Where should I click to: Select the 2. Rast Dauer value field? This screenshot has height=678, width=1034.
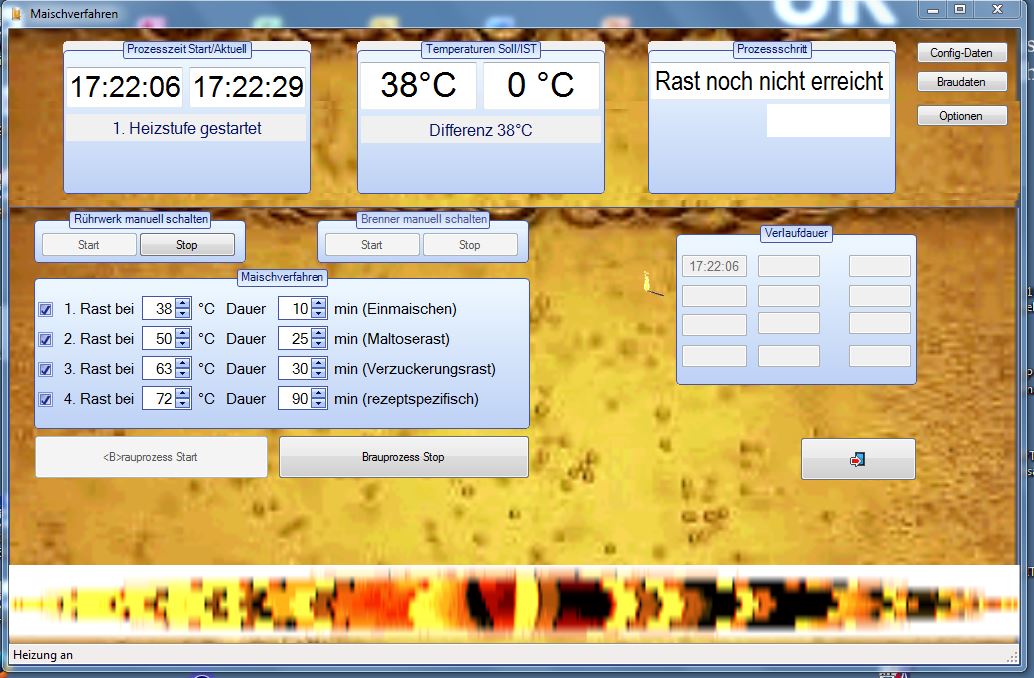coord(294,339)
